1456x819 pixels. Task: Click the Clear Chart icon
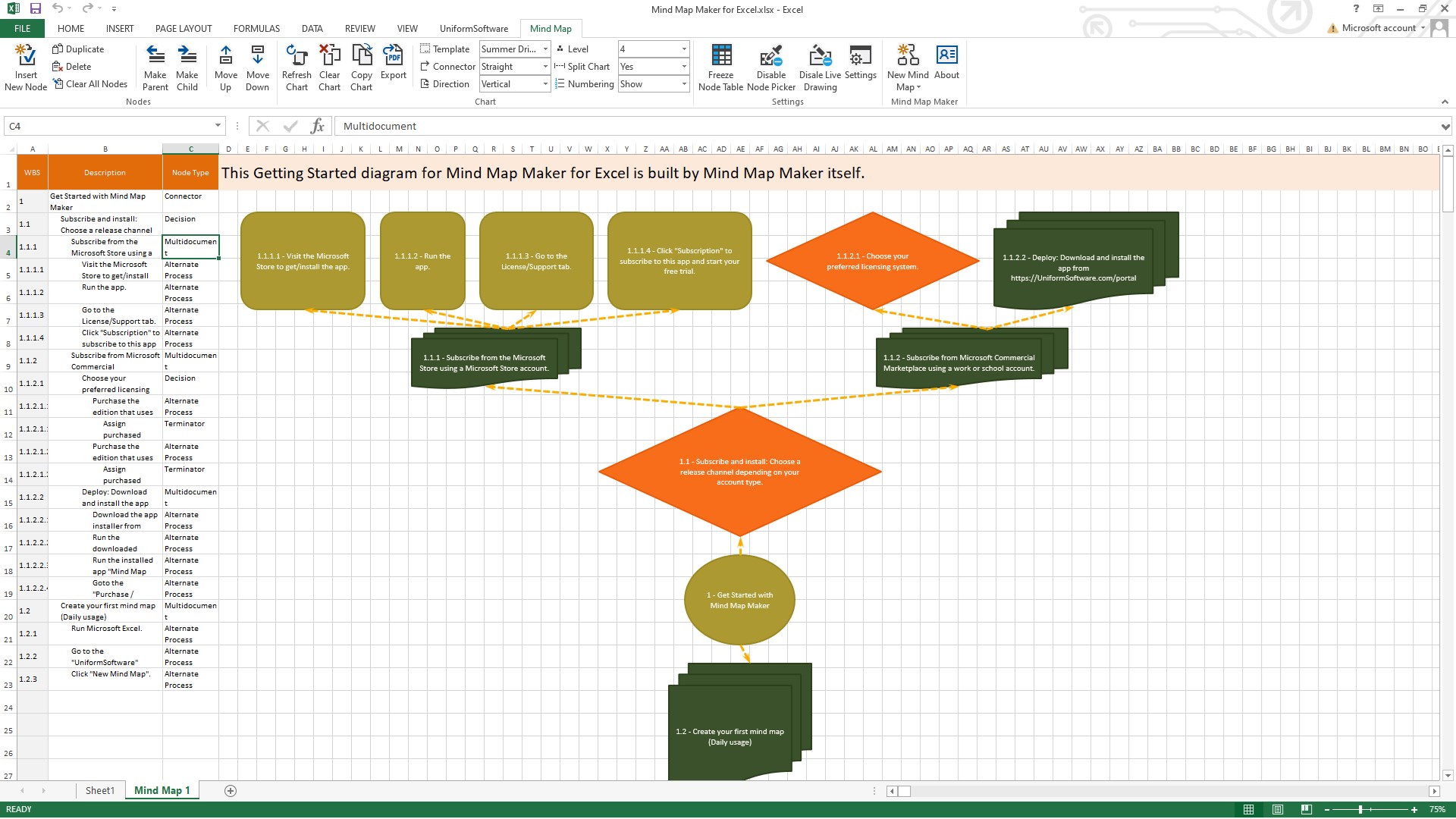coord(329,55)
